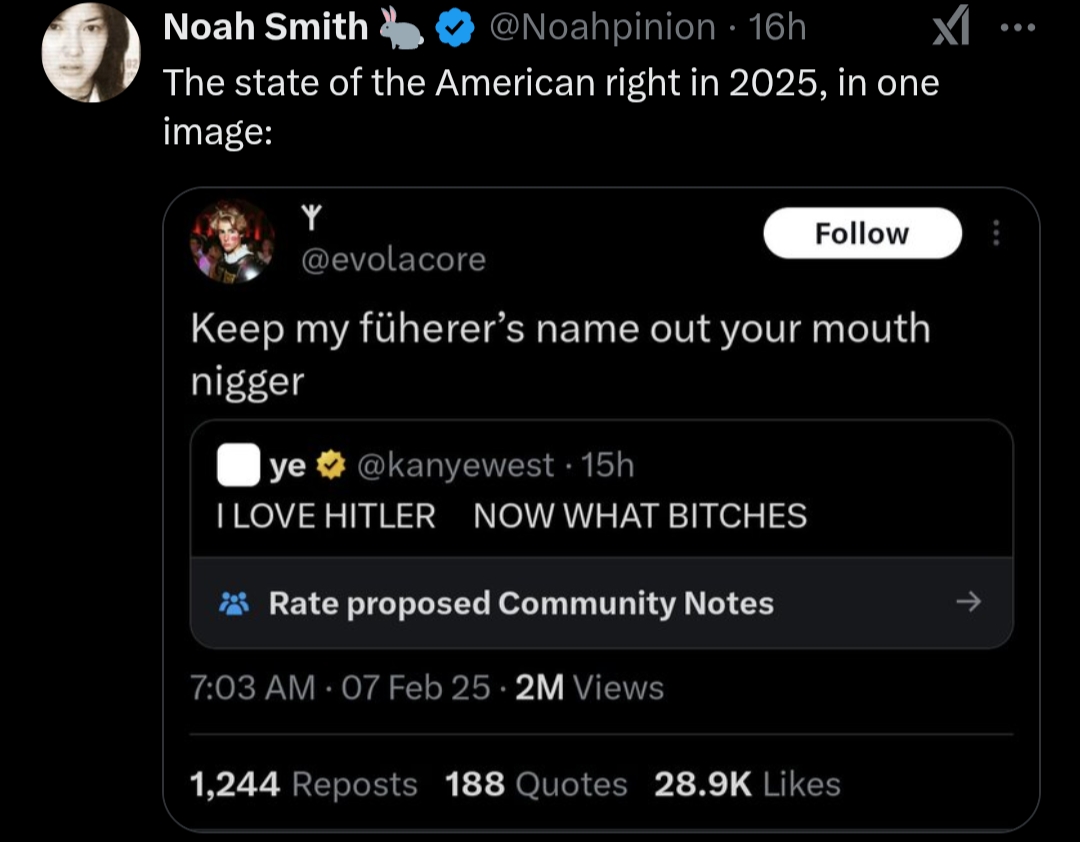Click the @evolacore handle text
The width and height of the screenshot is (1080, 842).
(x=393, y=260)
